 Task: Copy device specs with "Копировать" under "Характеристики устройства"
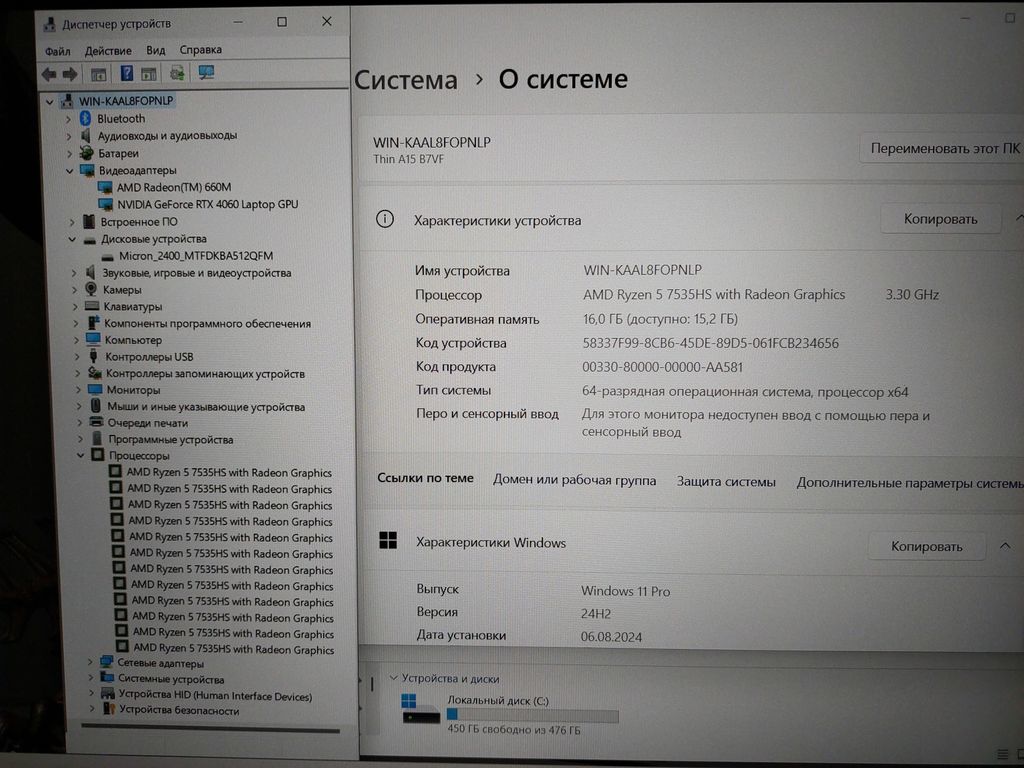pos(940,219)
